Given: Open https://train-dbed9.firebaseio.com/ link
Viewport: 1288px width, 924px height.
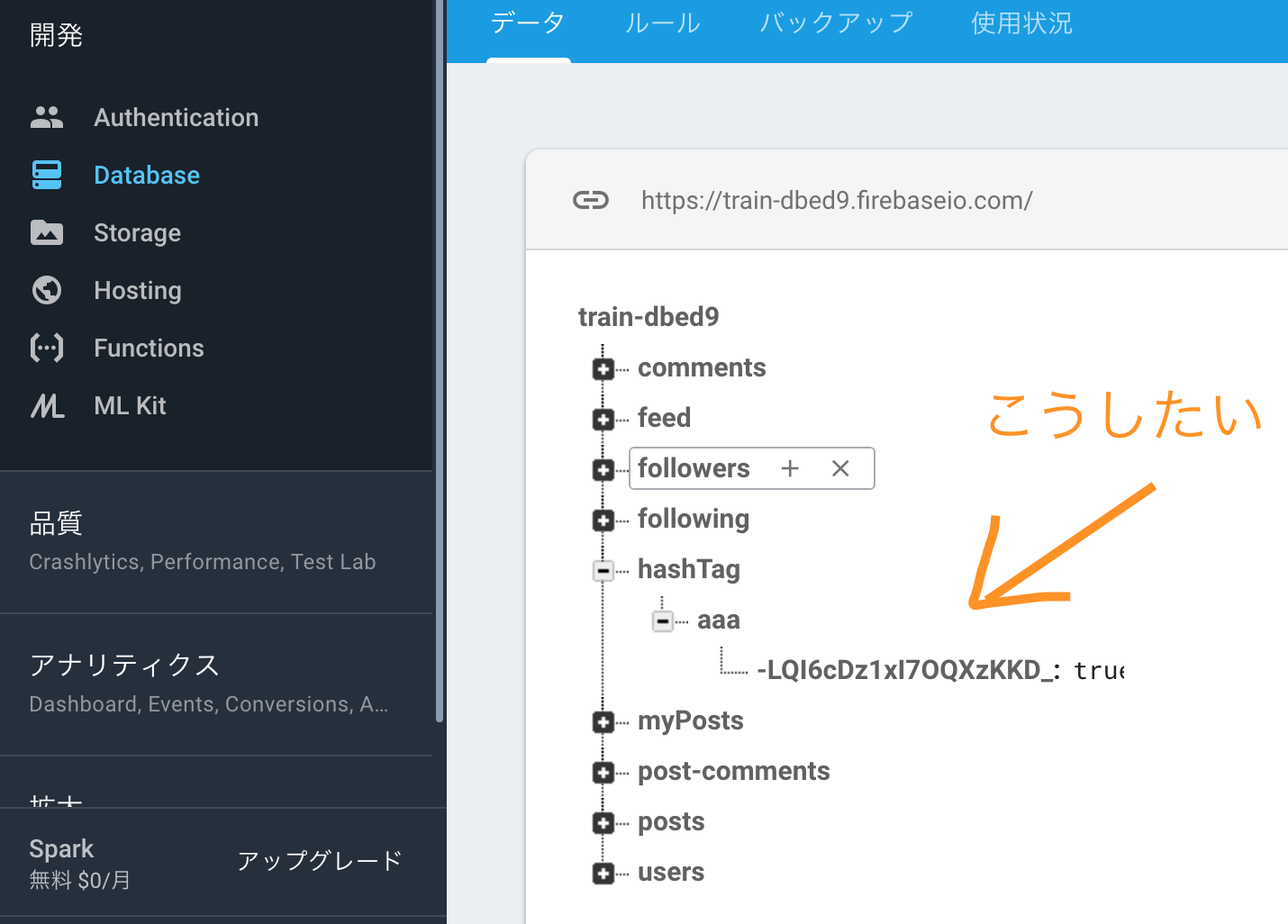Looking at the screenshot, I should 837,200.
